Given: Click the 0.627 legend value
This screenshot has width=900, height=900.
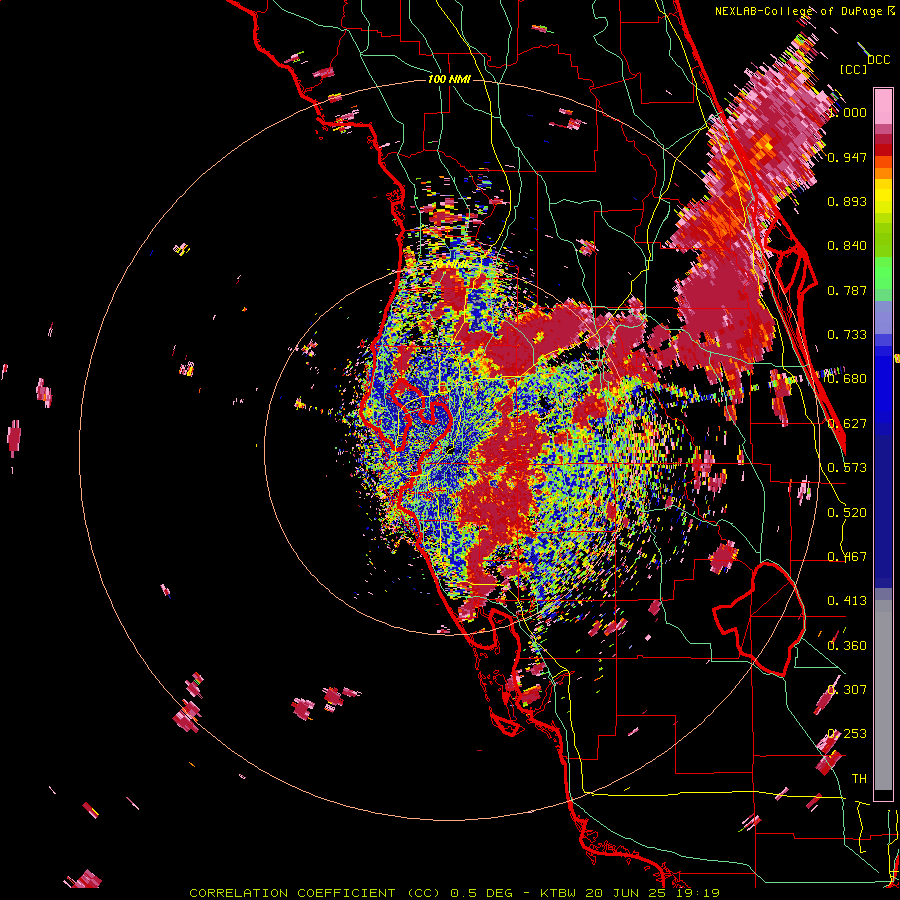Looking at the screenshot, I should (x=847, y=424).
